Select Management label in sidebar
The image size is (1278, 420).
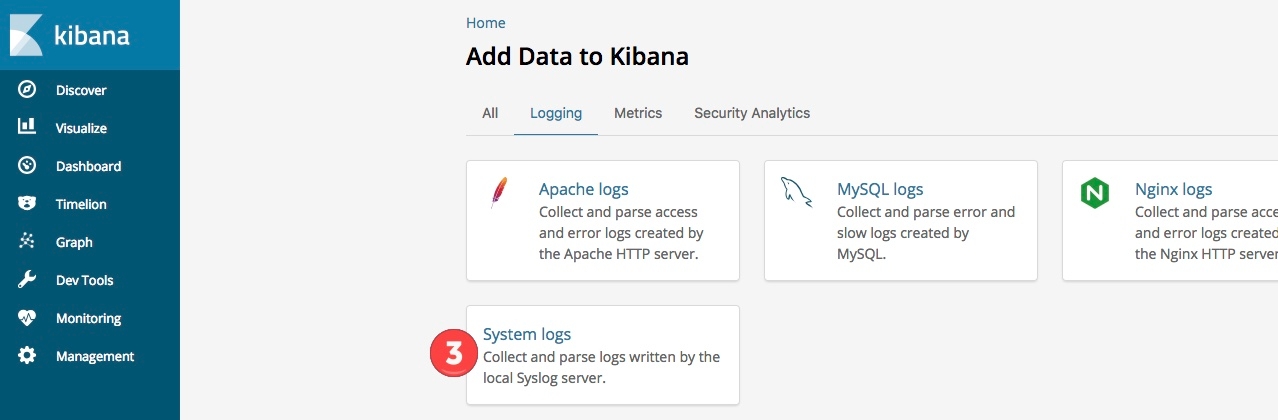[95, 356]
